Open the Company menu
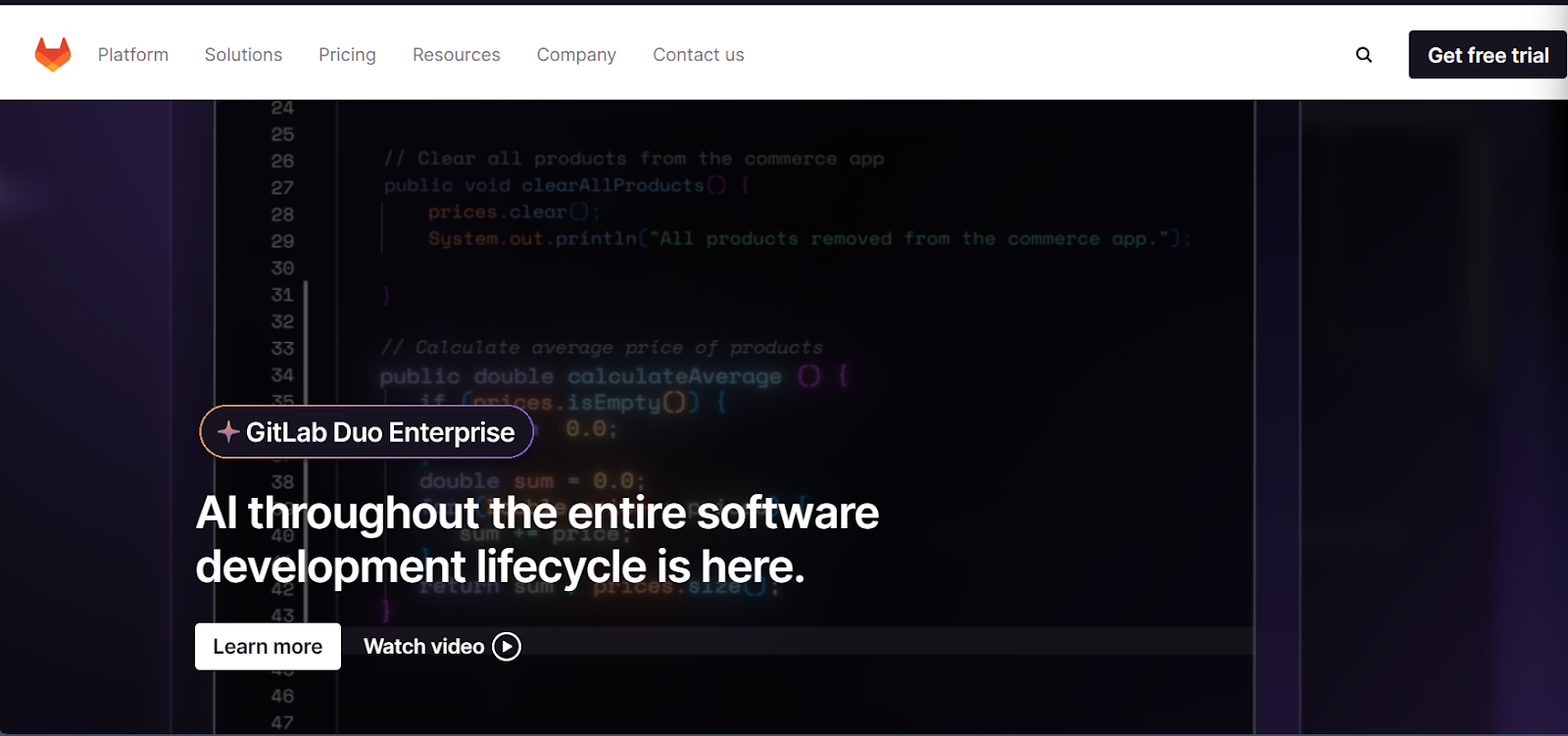 576,55
